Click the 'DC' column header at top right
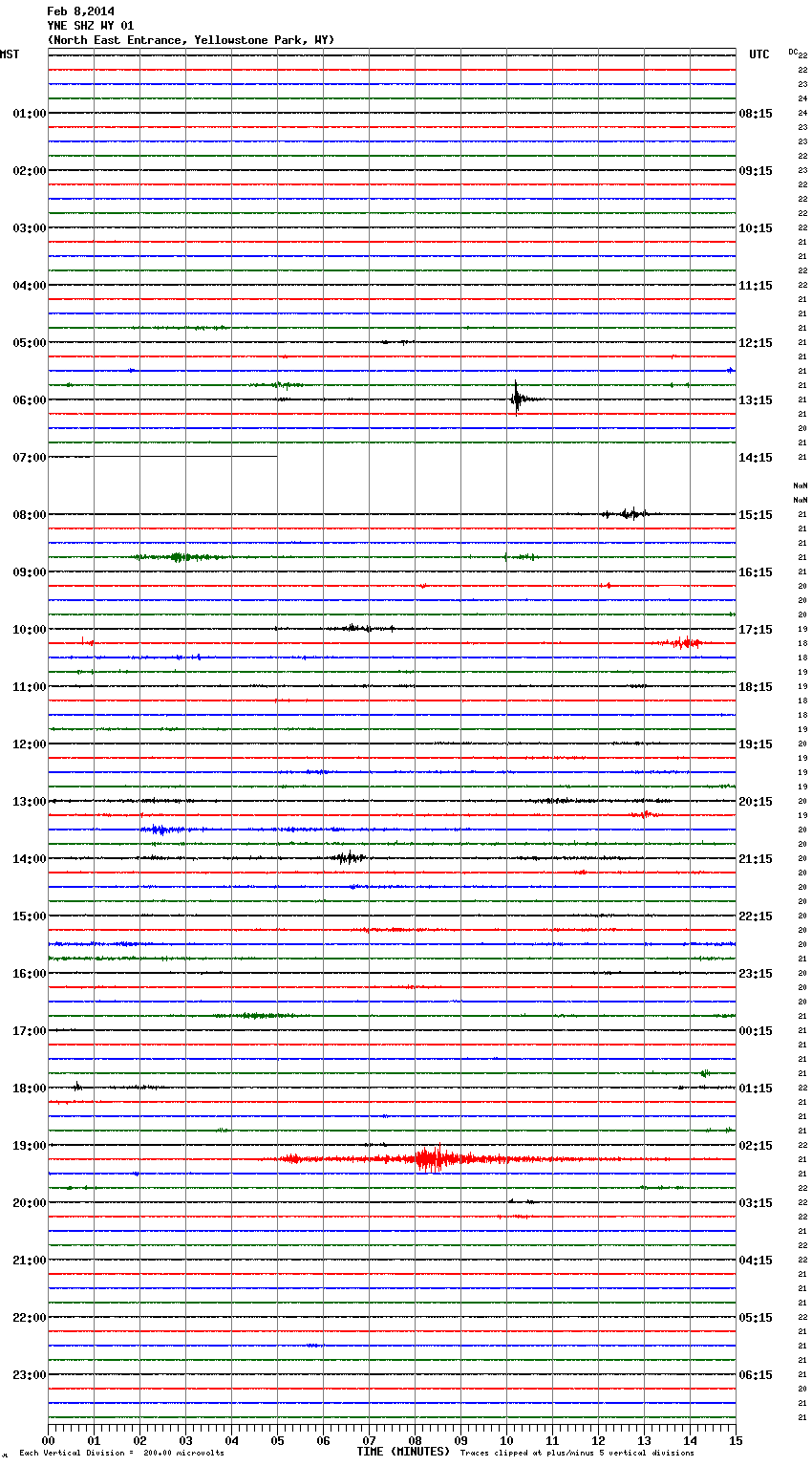 tap(793, 52)
